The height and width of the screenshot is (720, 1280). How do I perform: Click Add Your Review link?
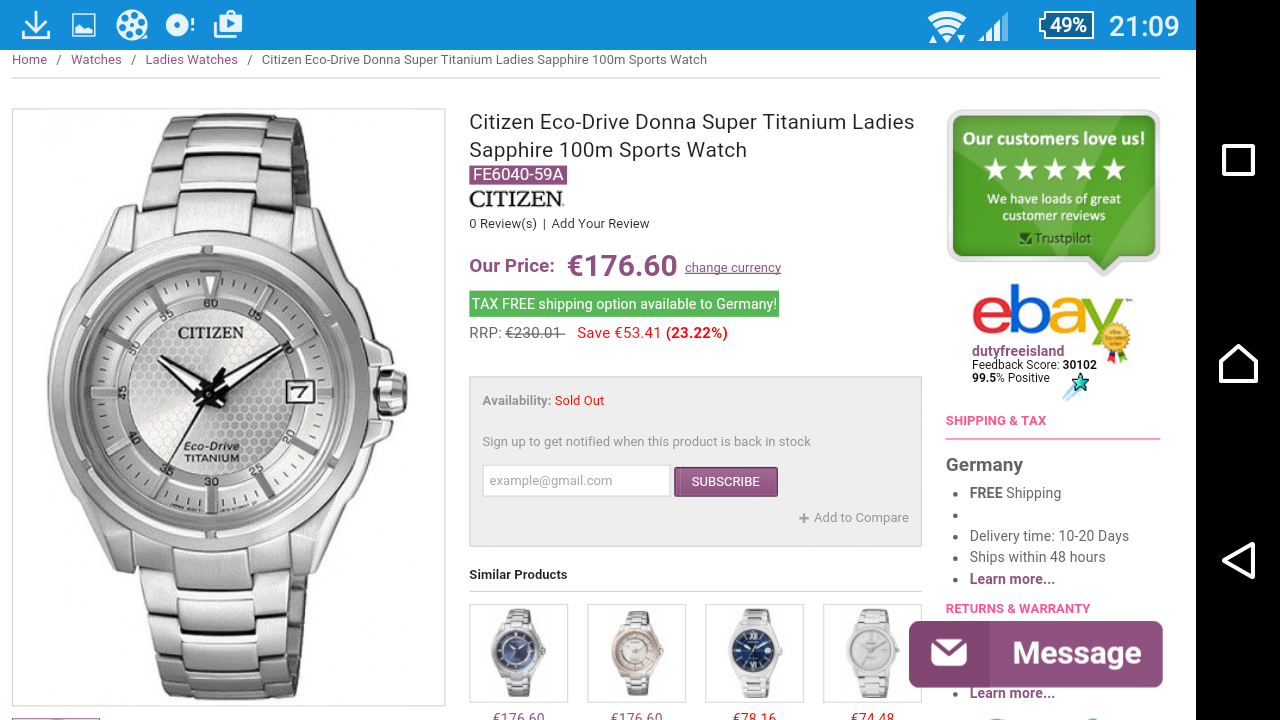[x=600, y=224]
